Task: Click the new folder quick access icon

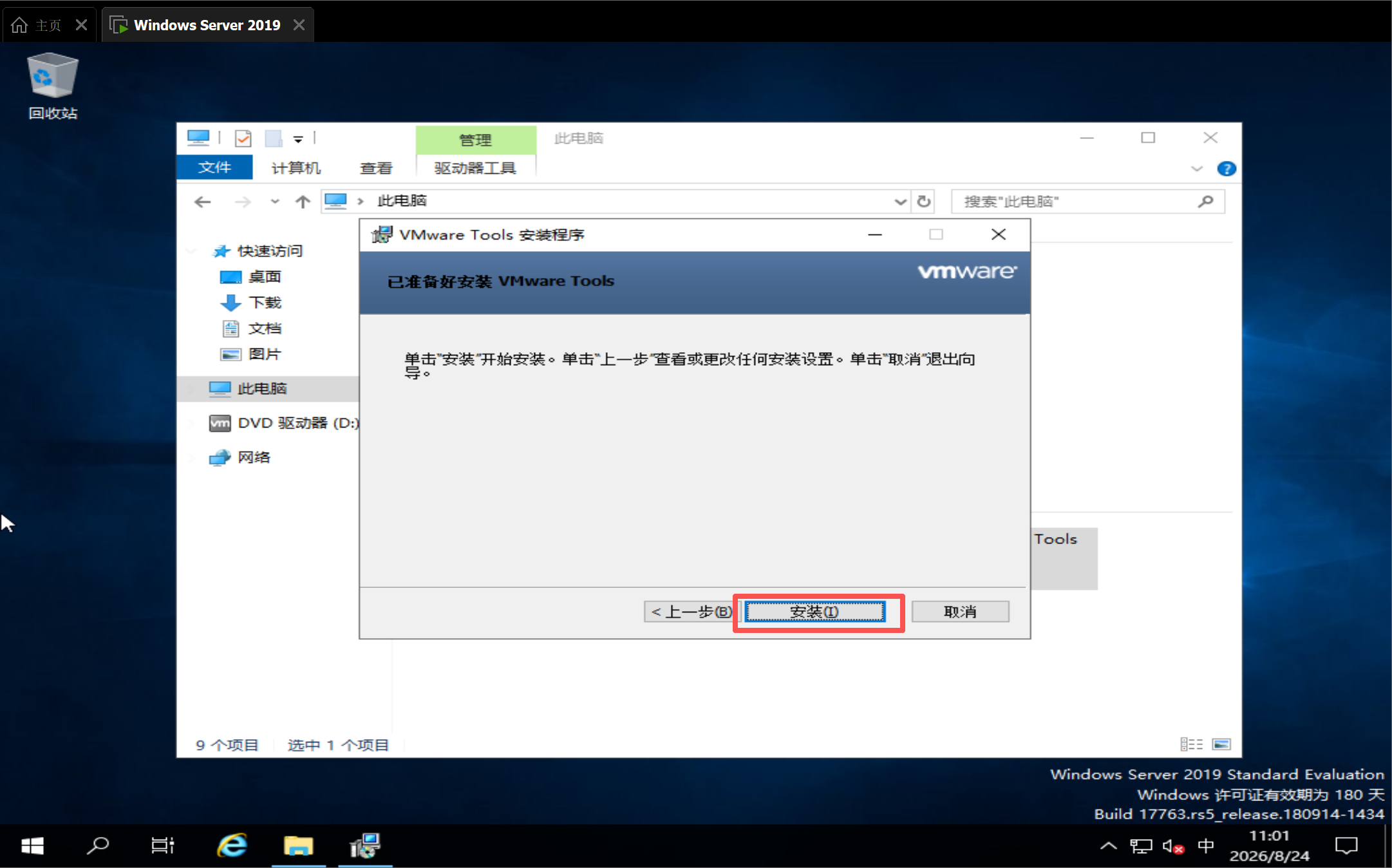Action: (274, 138)
